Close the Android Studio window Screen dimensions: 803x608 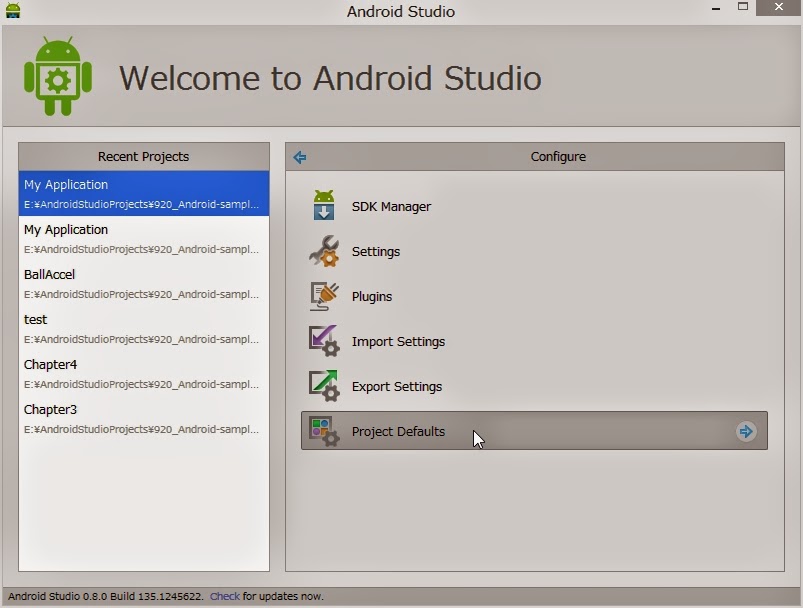pos(778,7)
